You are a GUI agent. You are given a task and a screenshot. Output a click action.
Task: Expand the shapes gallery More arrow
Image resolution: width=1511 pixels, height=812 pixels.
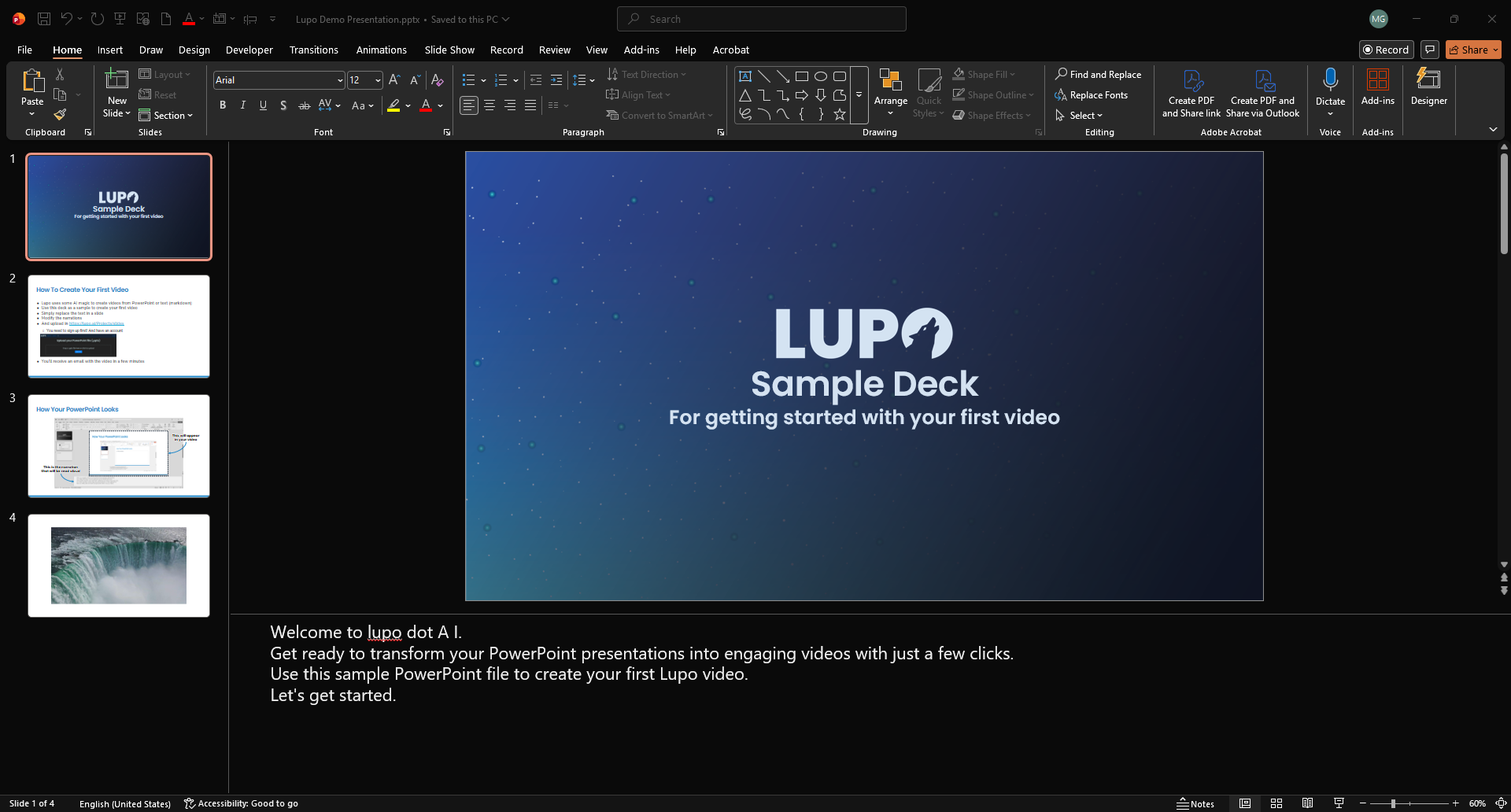(x=859, y=95)
